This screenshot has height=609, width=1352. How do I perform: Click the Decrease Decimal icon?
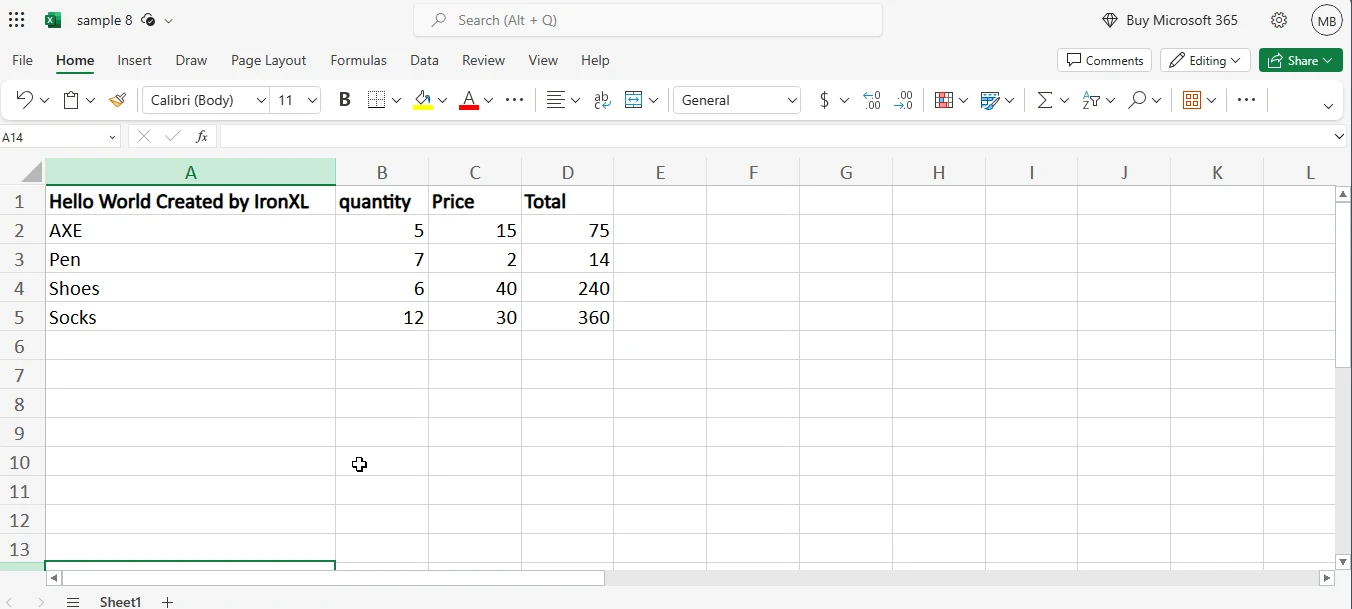(x=903, y=100)
